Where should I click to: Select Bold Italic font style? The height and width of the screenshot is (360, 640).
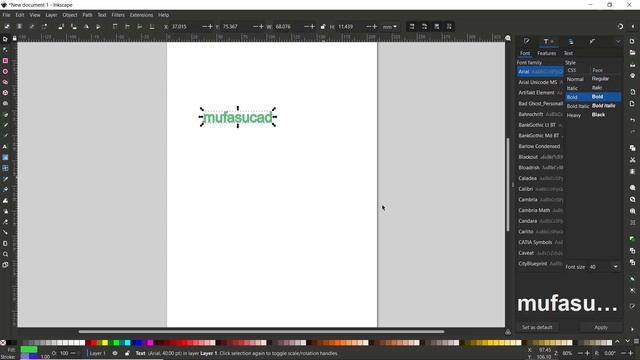point(593,106)
